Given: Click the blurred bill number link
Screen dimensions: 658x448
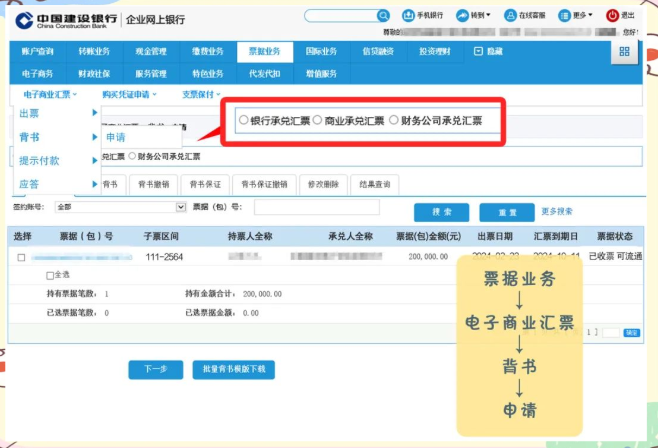Looking at the screenshot, I should [82, 257].
